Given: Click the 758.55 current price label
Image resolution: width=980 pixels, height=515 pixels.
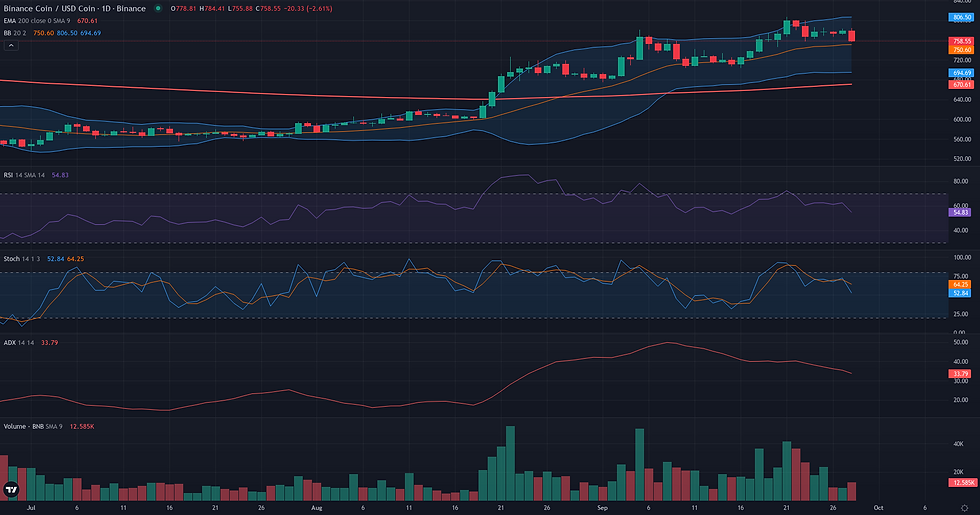Looking at the screenshot, I should (x=961, y=41).
